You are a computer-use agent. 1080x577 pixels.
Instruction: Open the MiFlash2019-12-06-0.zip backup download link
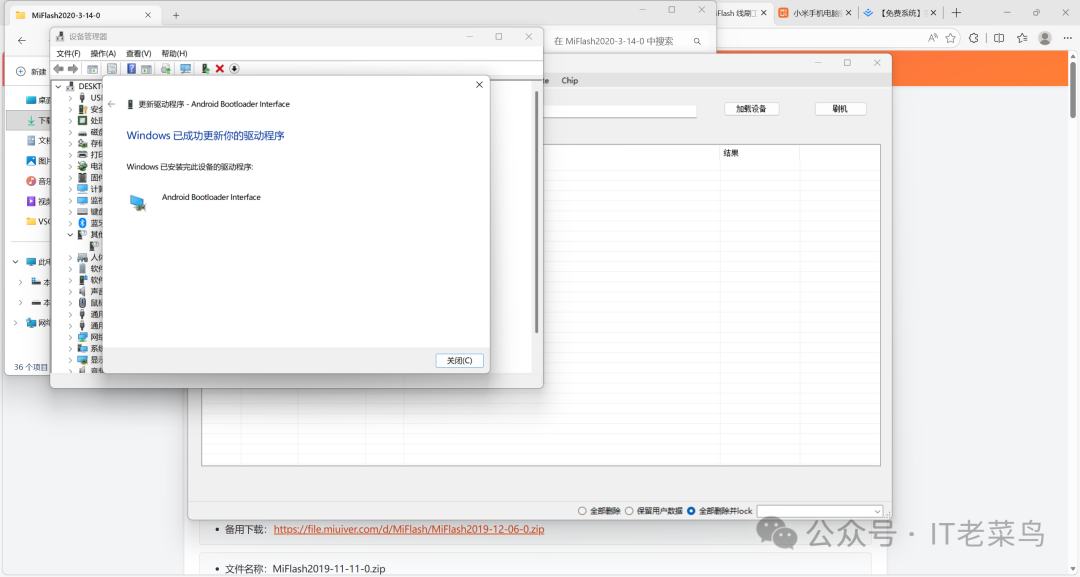pos(409,529)
